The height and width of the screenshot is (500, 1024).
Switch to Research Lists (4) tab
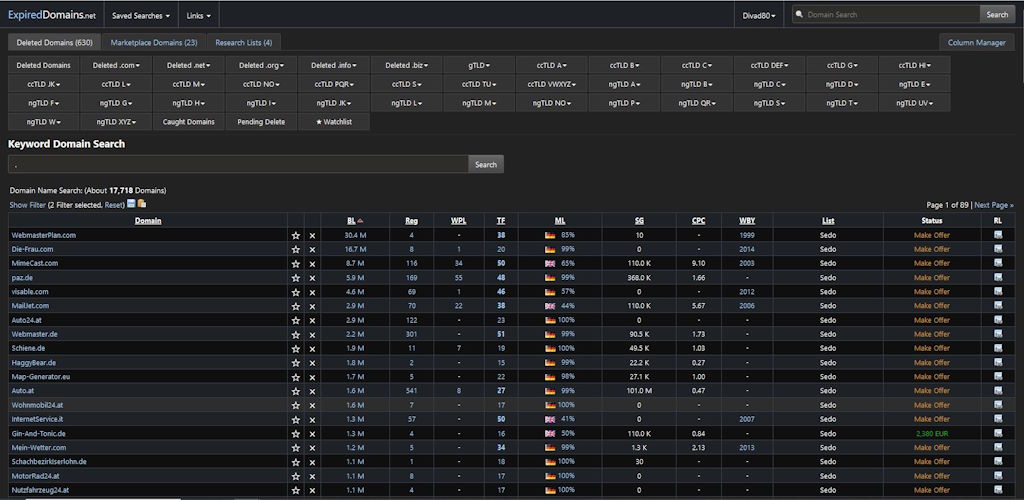244,42
